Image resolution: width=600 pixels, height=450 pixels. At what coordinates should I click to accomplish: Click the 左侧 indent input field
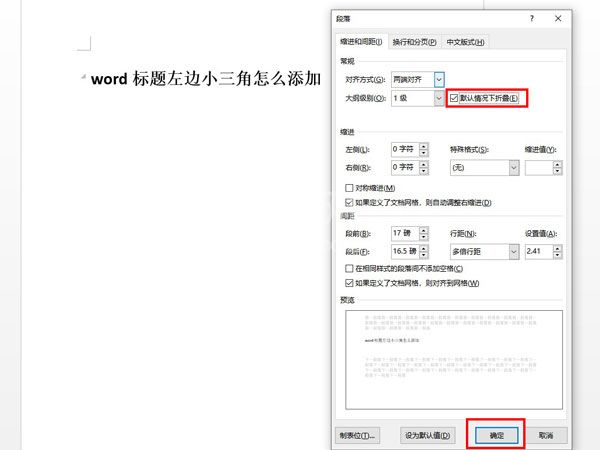click(x=405, y=149)
